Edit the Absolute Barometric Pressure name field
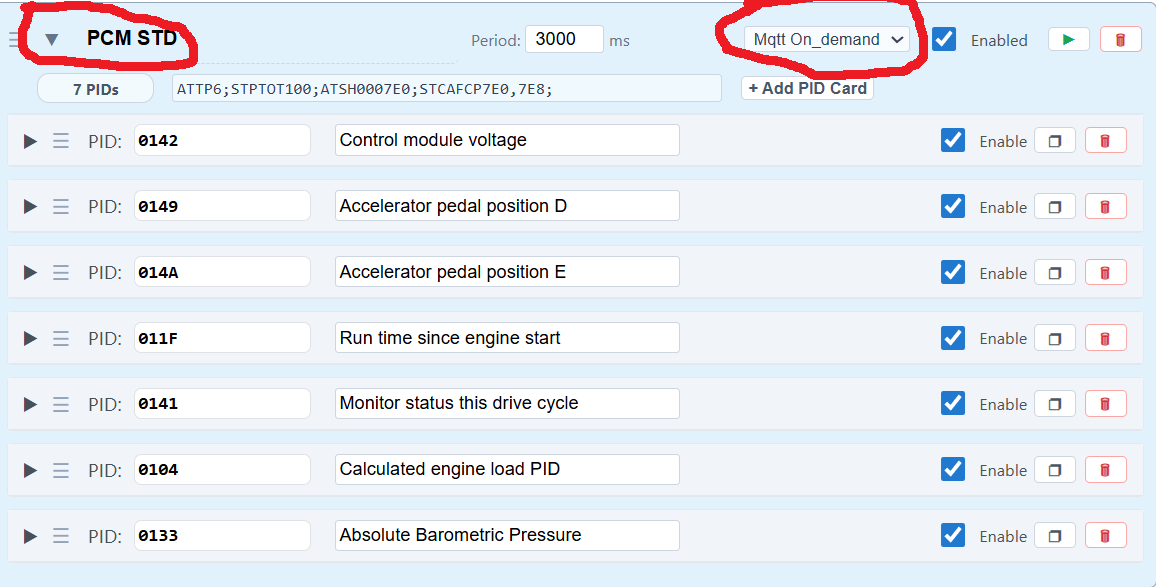Viewport: 1156px width, 587px height. click(507, 535)
